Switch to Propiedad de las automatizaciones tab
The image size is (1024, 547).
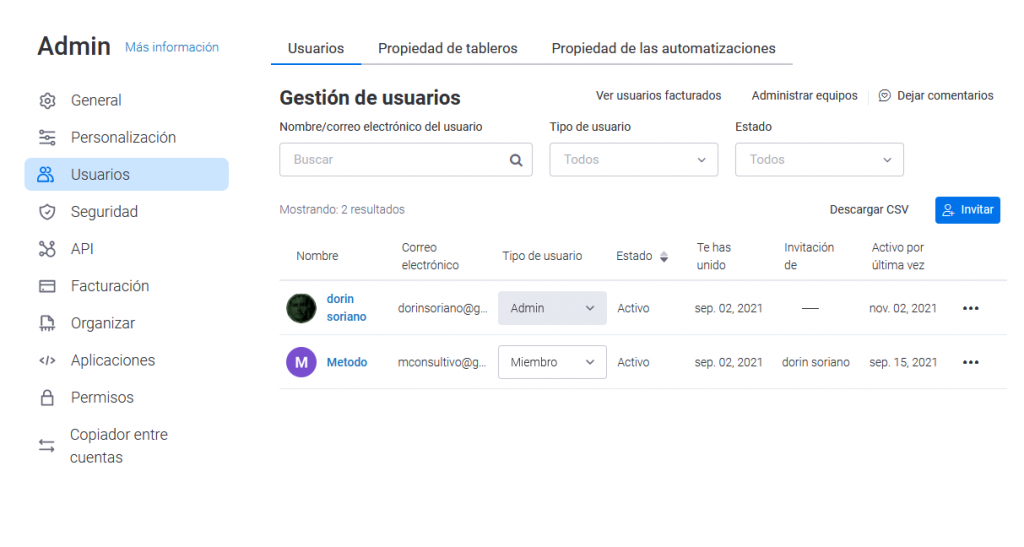tap(663, 48)
